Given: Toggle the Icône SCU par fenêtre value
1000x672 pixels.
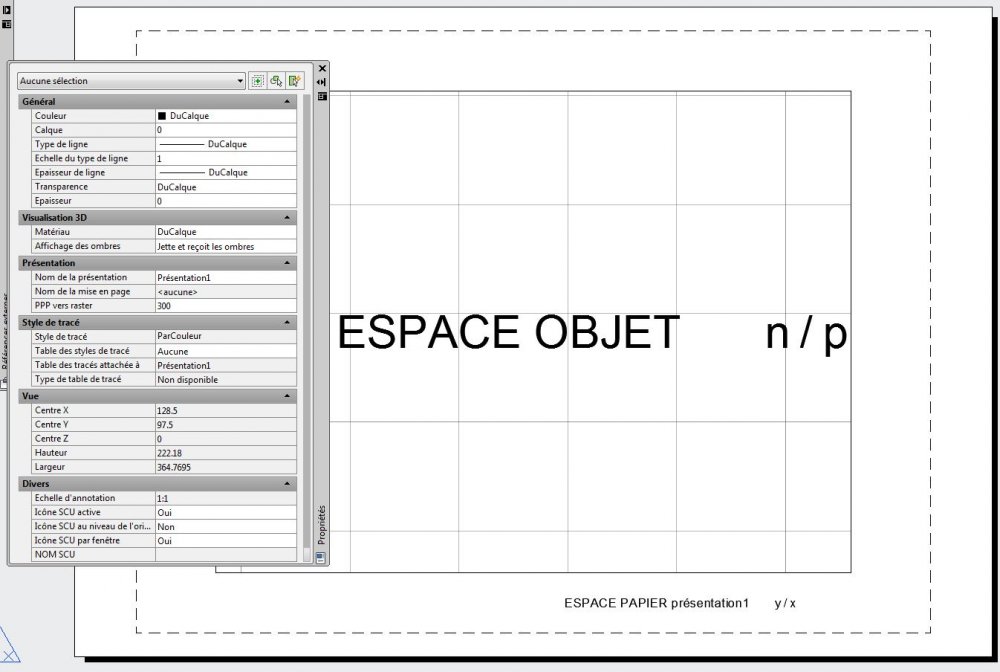Looking at the screenshot, I should click(226, 541).
